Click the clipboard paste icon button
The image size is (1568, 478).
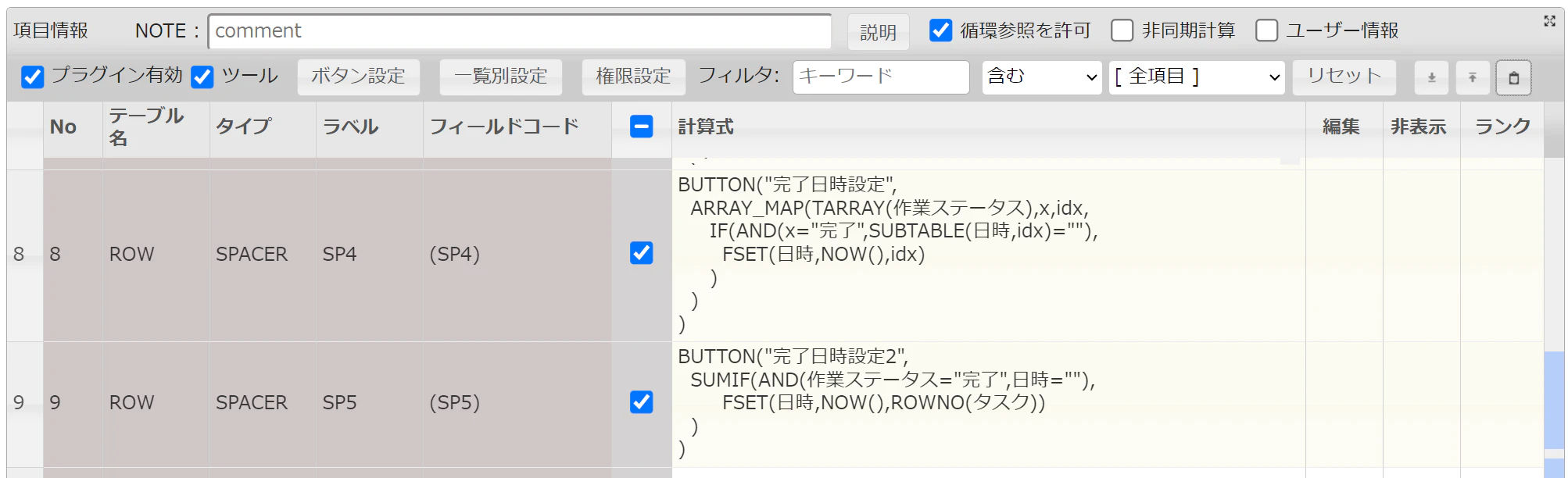point(1513,77)
